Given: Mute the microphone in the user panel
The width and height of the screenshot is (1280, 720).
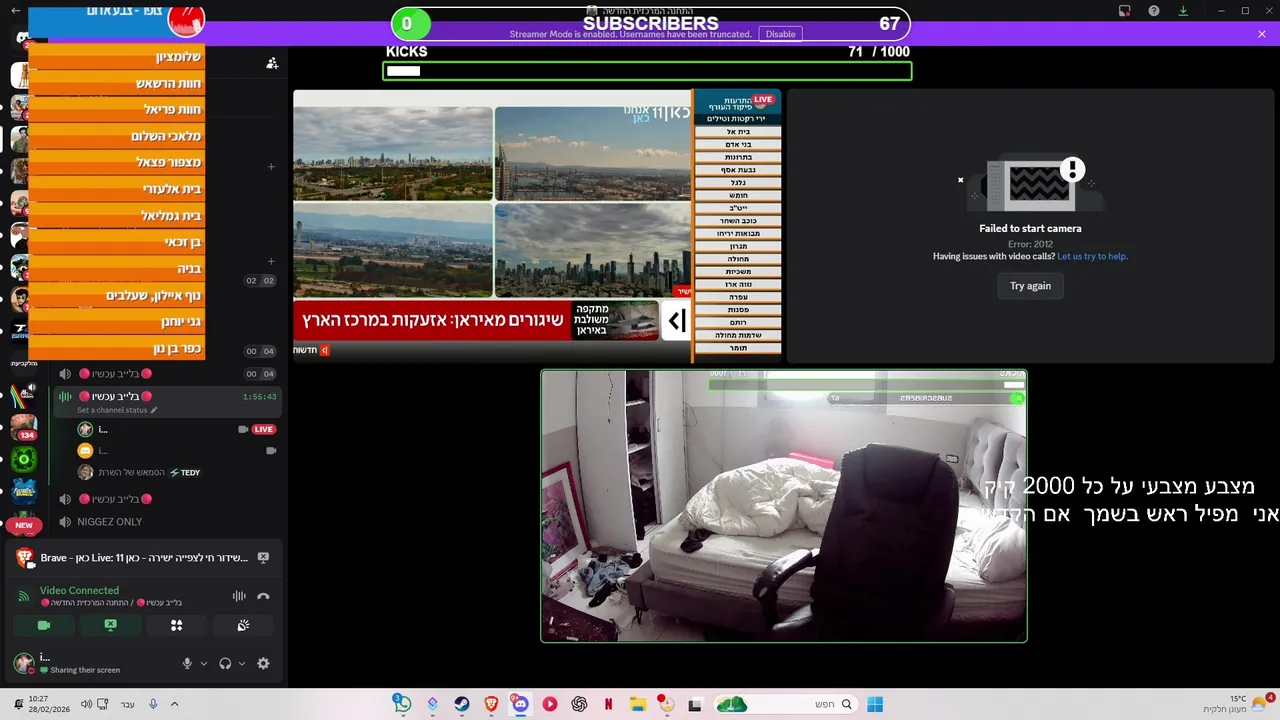Looking at the screenshot, I should (x=187, y=663).
